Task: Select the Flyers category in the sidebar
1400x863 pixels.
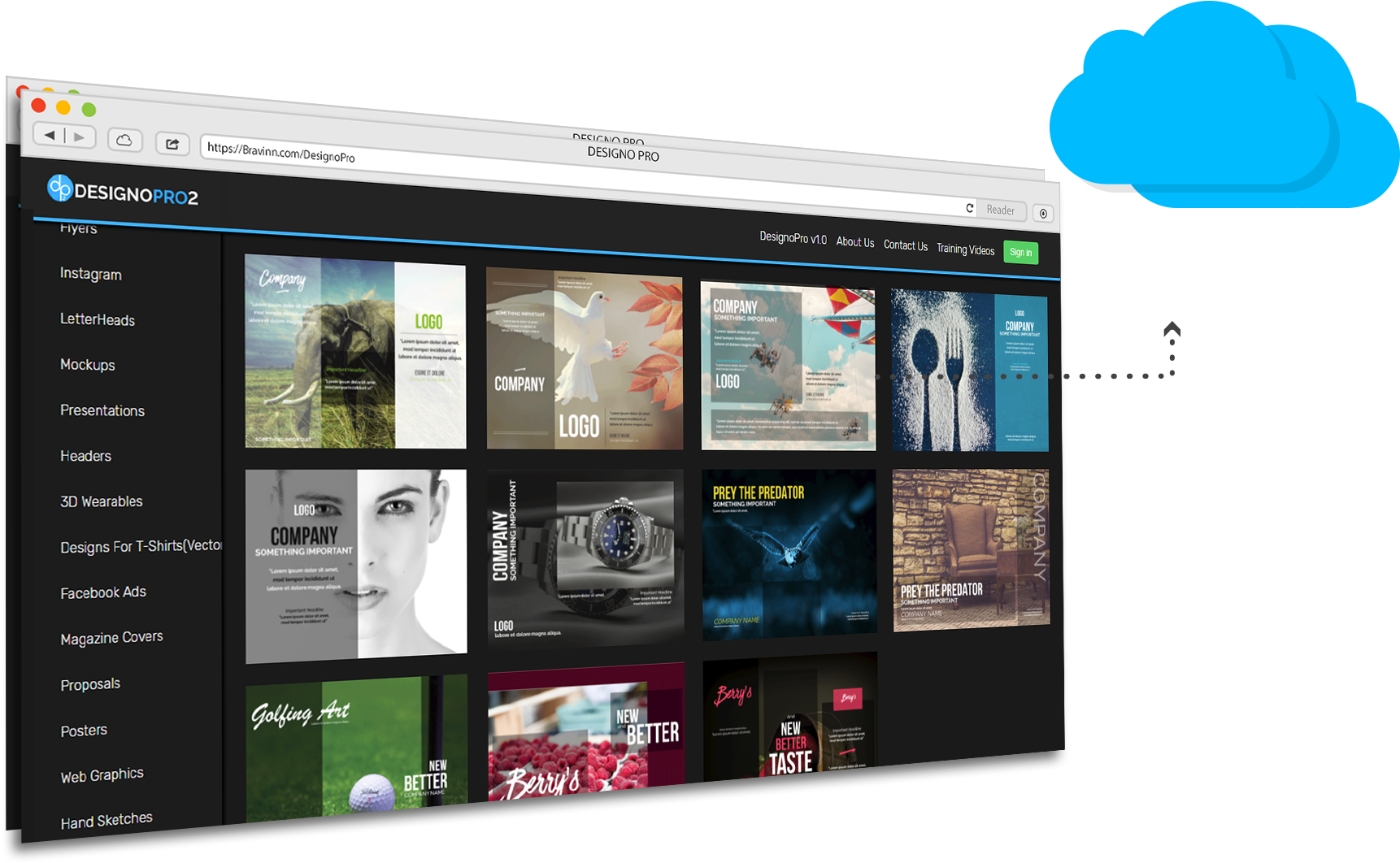Action: pos(79,228)
